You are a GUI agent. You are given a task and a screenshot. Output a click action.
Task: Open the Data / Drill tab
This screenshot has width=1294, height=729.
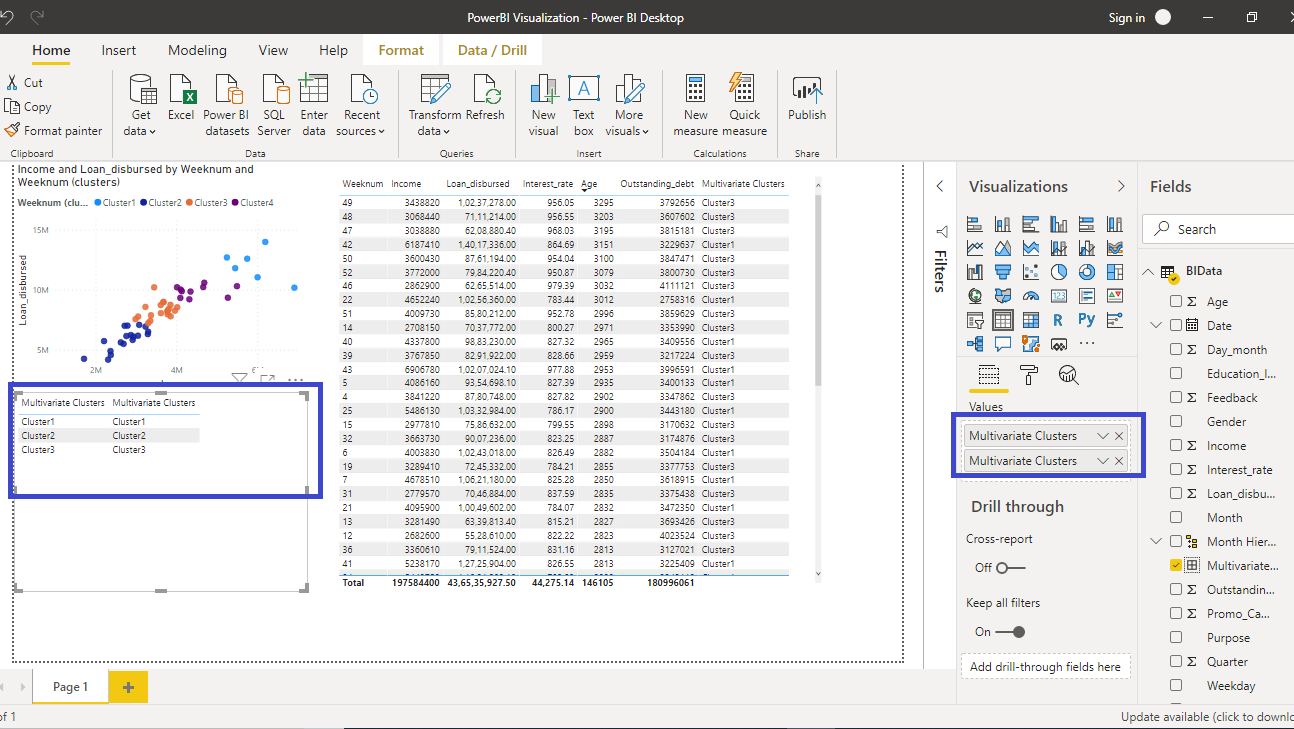coord(492,50)
